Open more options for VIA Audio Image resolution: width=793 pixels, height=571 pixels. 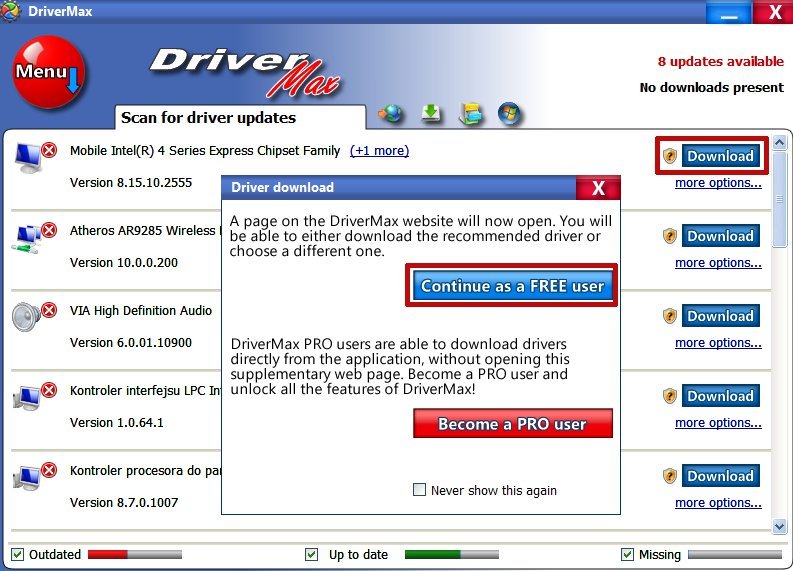[x=718, y=342]
